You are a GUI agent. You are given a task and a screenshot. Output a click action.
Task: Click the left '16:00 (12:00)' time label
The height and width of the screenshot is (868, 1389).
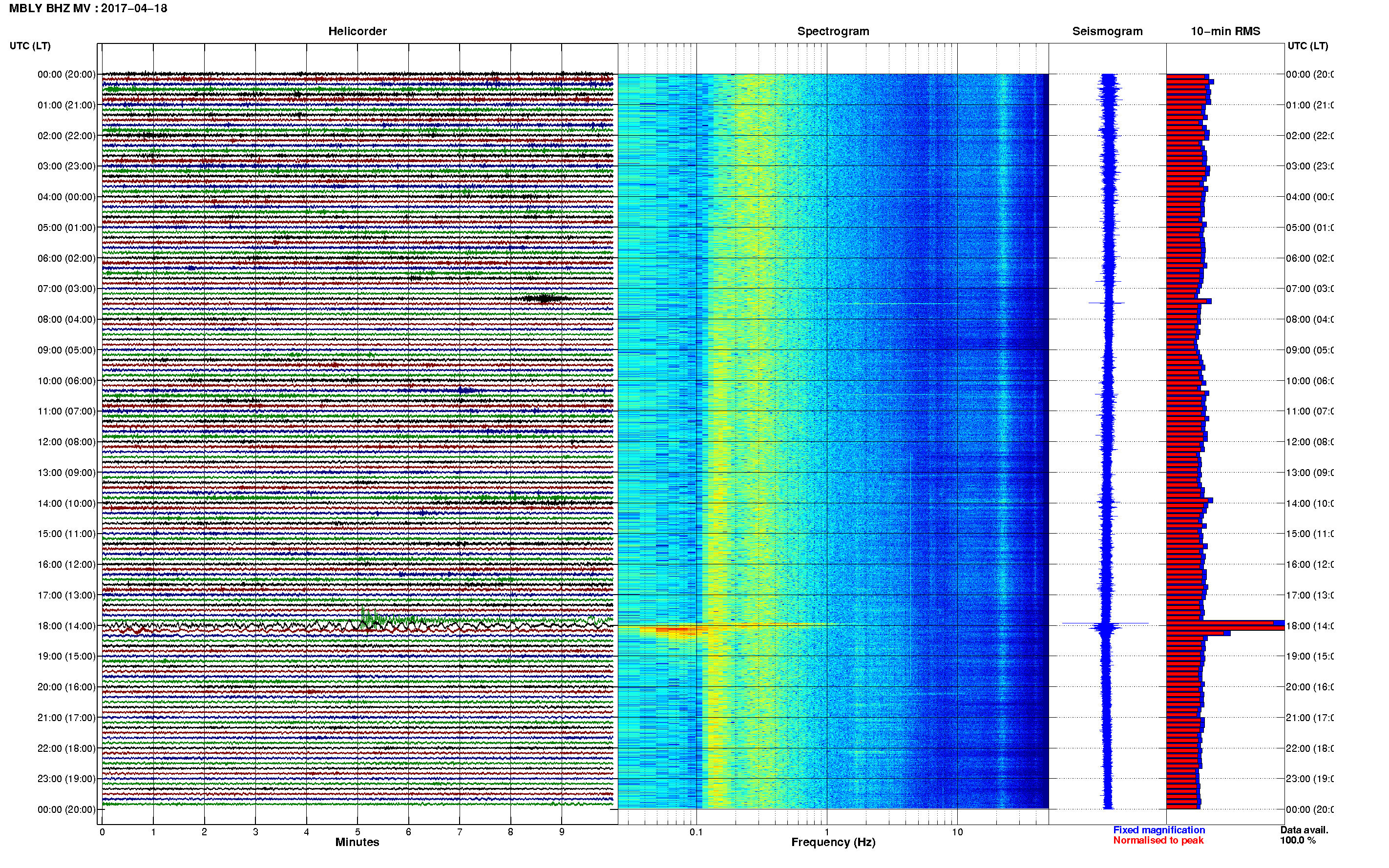pos(66,564)
